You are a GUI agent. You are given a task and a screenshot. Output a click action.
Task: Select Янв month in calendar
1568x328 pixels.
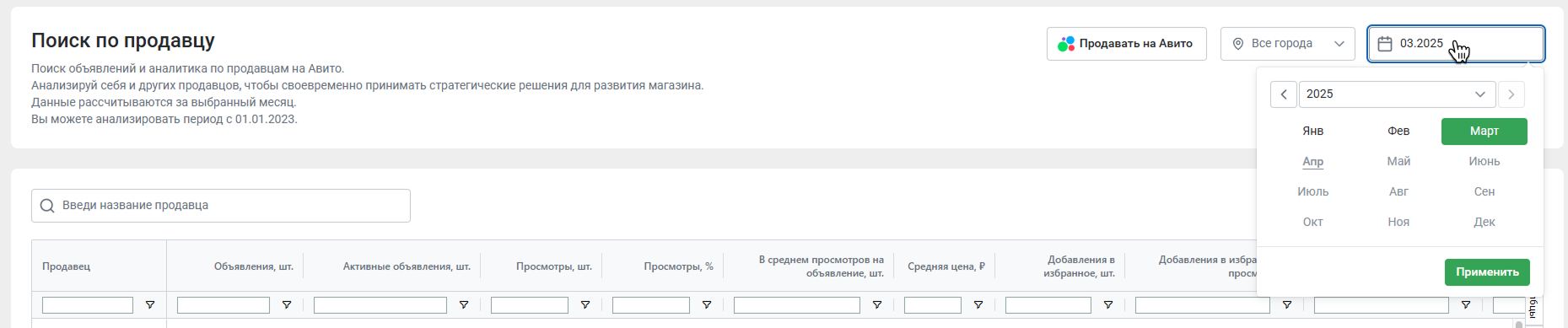pos(1312,132)
